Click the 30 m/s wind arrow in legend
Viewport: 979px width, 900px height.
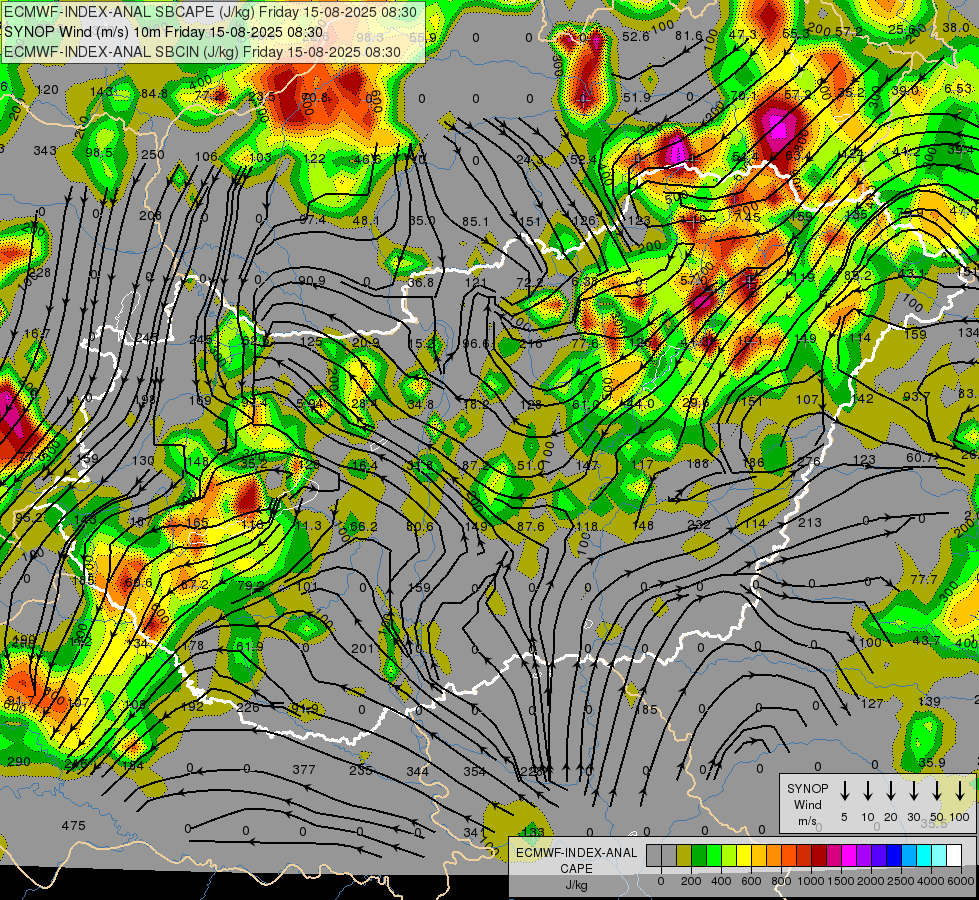(x=913, y=790)
